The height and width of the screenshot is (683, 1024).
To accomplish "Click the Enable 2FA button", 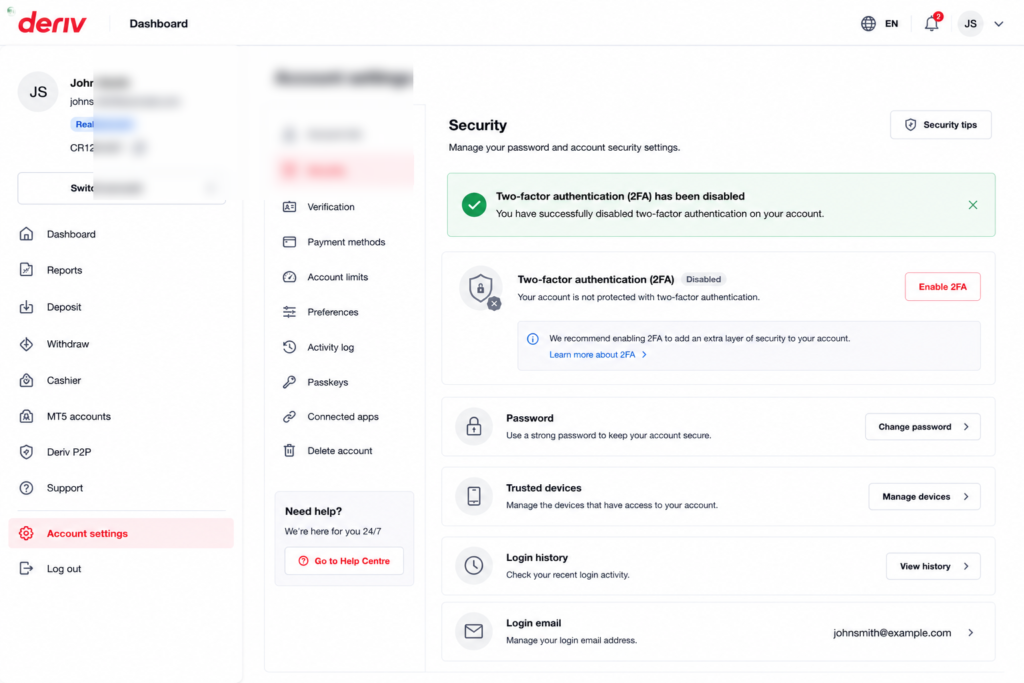I will [942, 287].
